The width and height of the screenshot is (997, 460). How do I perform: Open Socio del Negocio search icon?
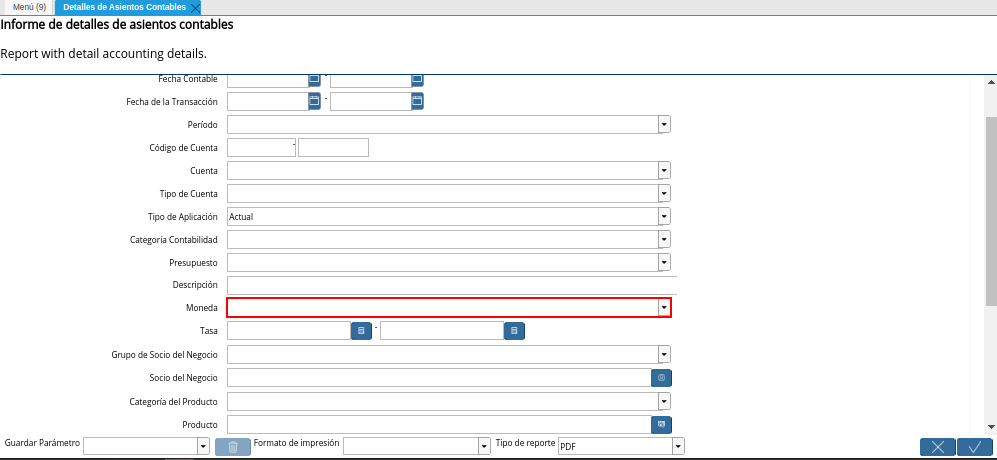[661, 378]
